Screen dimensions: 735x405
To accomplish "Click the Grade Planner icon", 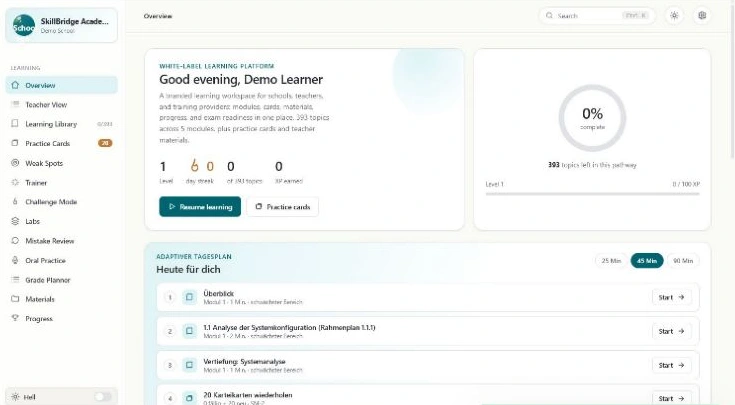I will [x=15, y=280].
